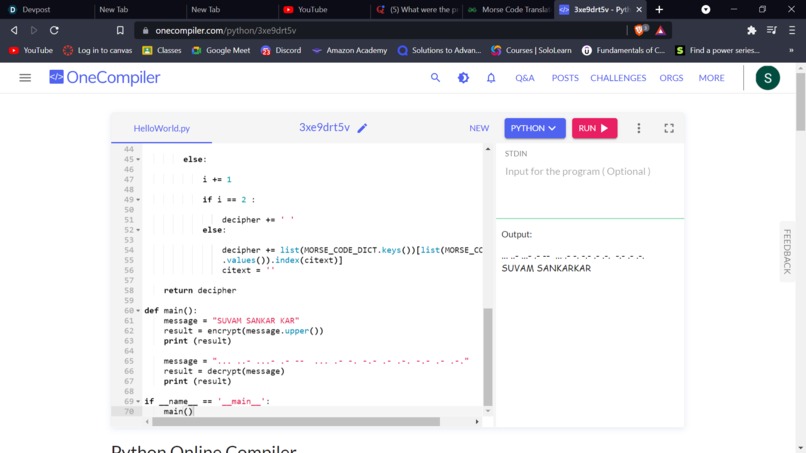This screenshot has height=453, width=806.
Task: Open CHALLENGES section
Action: 618,78
